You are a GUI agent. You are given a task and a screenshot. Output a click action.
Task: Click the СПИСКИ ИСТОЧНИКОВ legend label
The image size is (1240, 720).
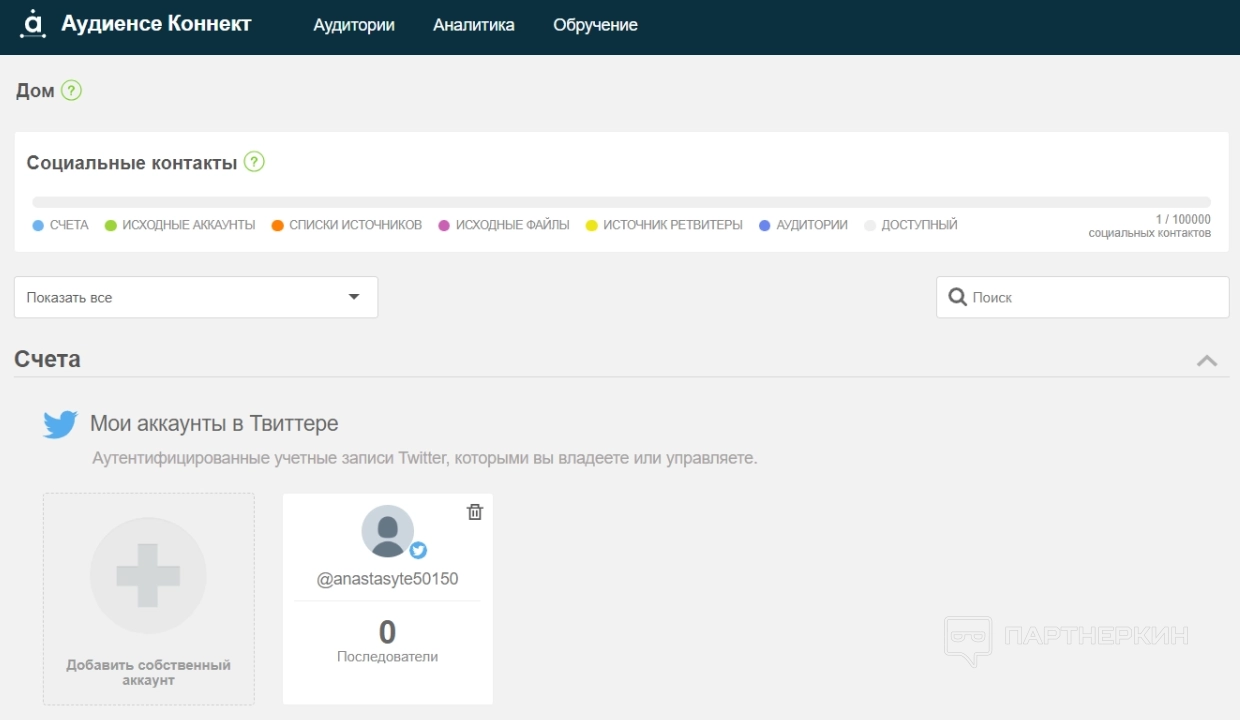(x=356, y=226)
